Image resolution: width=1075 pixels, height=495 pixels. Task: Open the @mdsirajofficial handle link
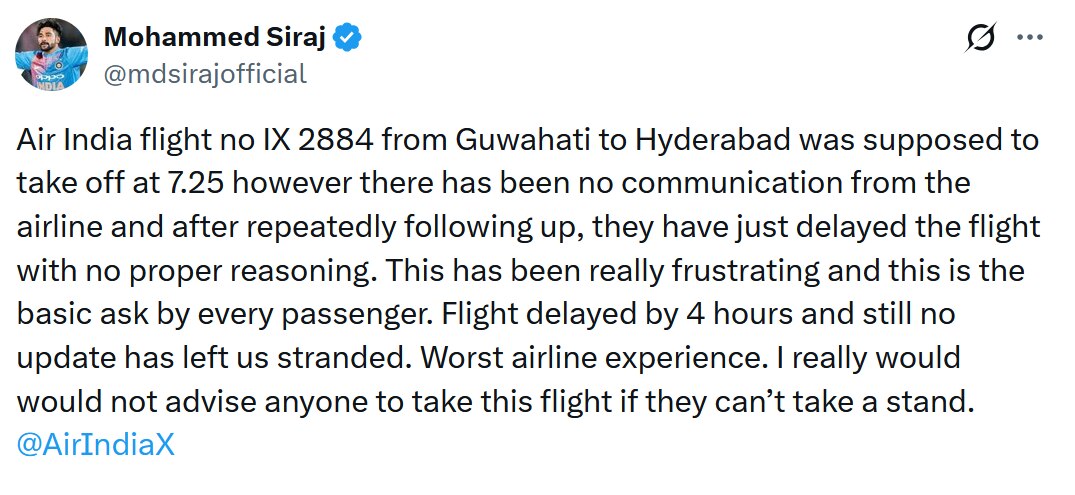pyautogui.click(x=205, y=73)
